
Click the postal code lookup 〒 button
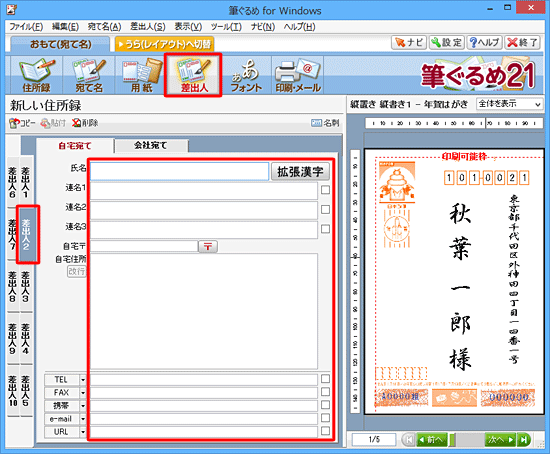pyautogui.click(x=208, y=246)
